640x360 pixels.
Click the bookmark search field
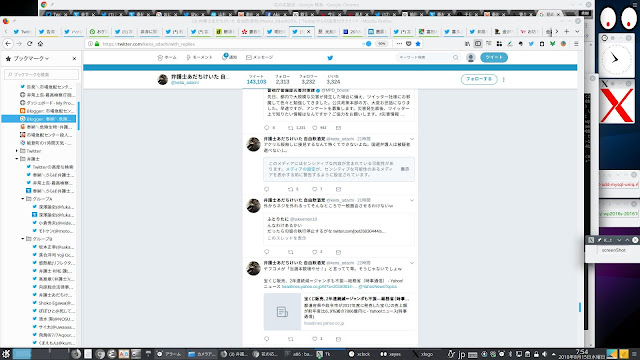click(41, 74)
